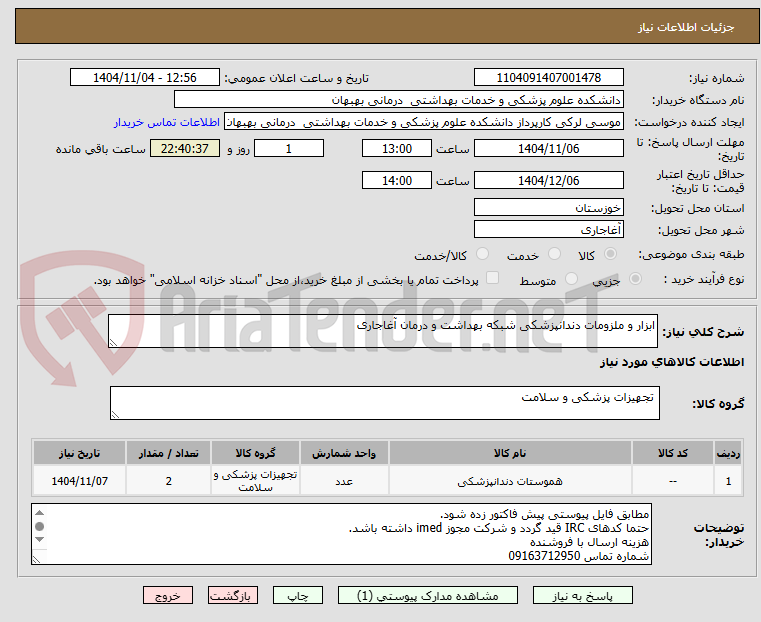This screenshot has height=622, width=761.
Task: Click the request creator name field
Action: [x=424, y=122]
